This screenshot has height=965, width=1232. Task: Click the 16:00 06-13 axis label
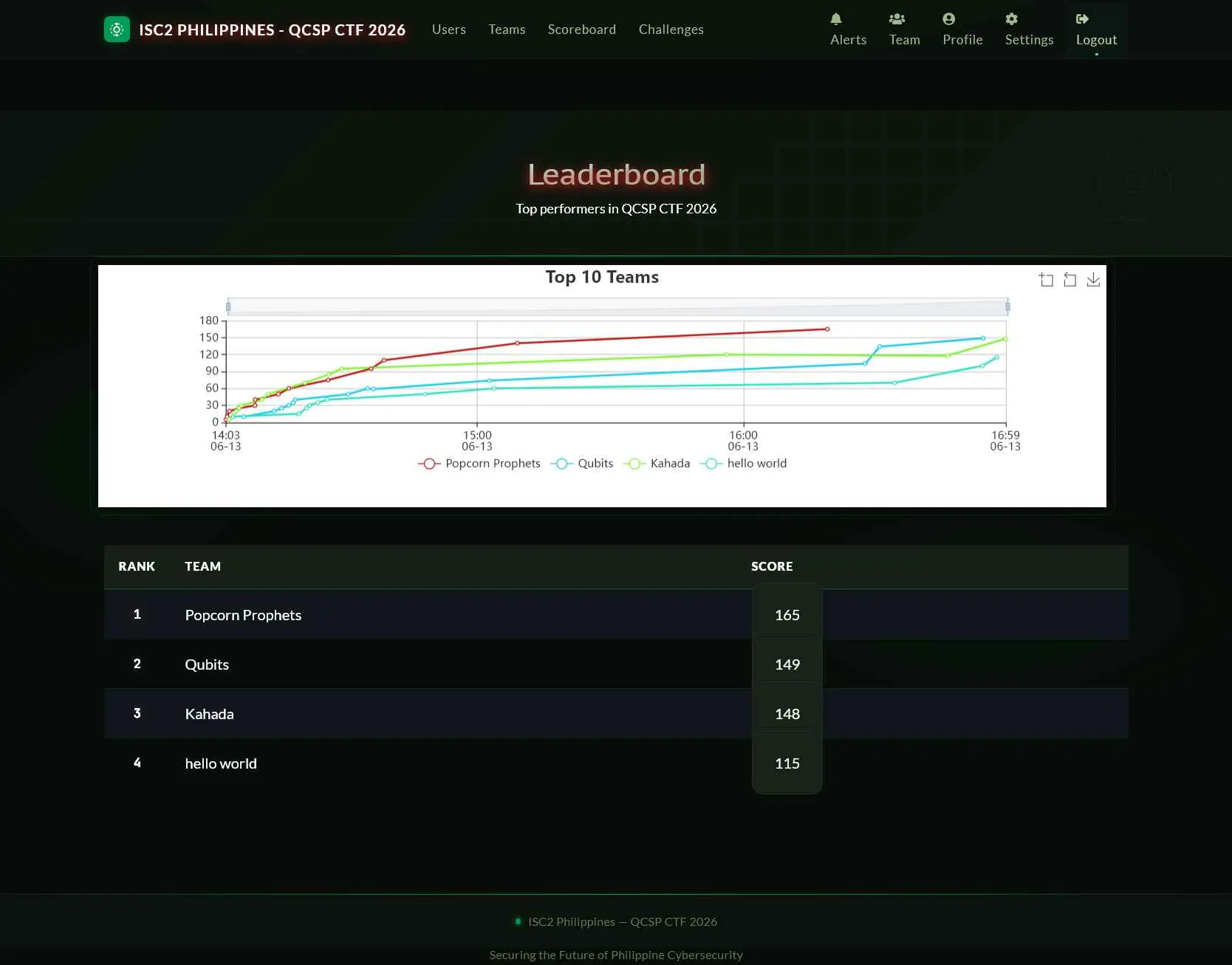[743, 441]
